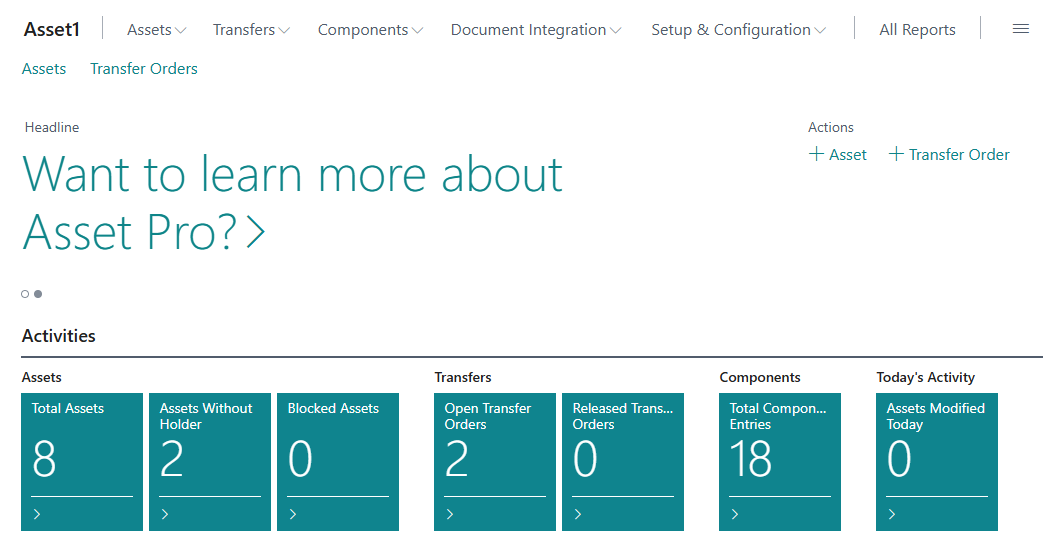The height and width of the screenshot is (550, 1043).
Task: Expand the Assets dropdown menu
Action: (x=156, y=30)
